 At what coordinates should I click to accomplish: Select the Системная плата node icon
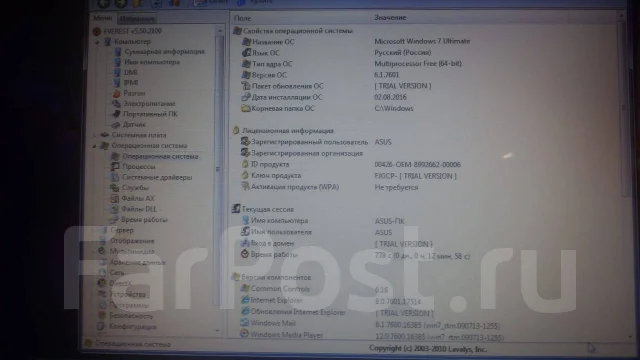click(x=105, y=135)
